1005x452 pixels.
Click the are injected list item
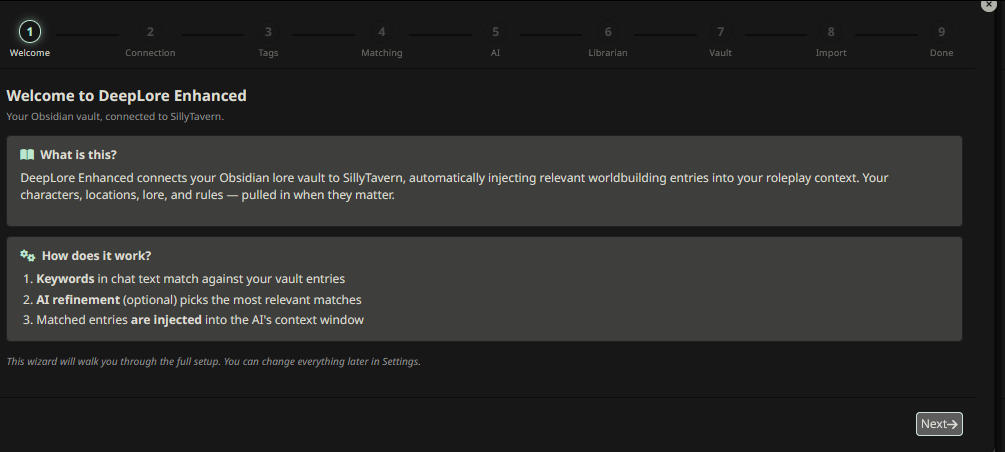pyautogui.click(x=200, y=320)
